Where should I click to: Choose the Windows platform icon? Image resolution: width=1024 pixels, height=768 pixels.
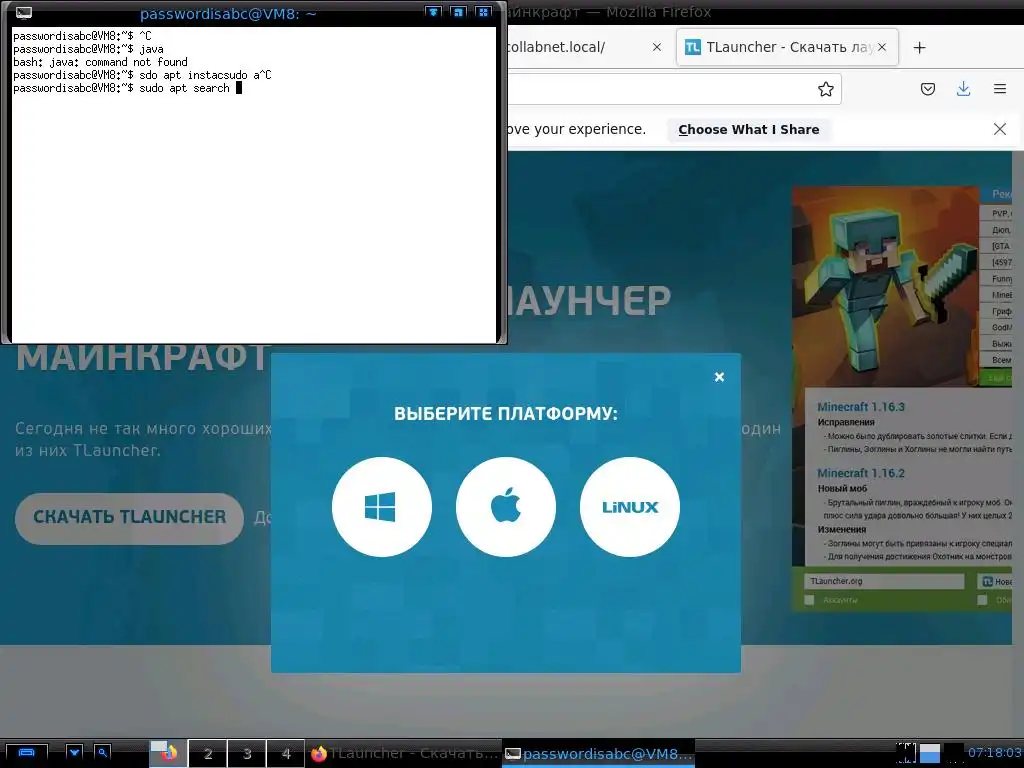pos(381,507)
